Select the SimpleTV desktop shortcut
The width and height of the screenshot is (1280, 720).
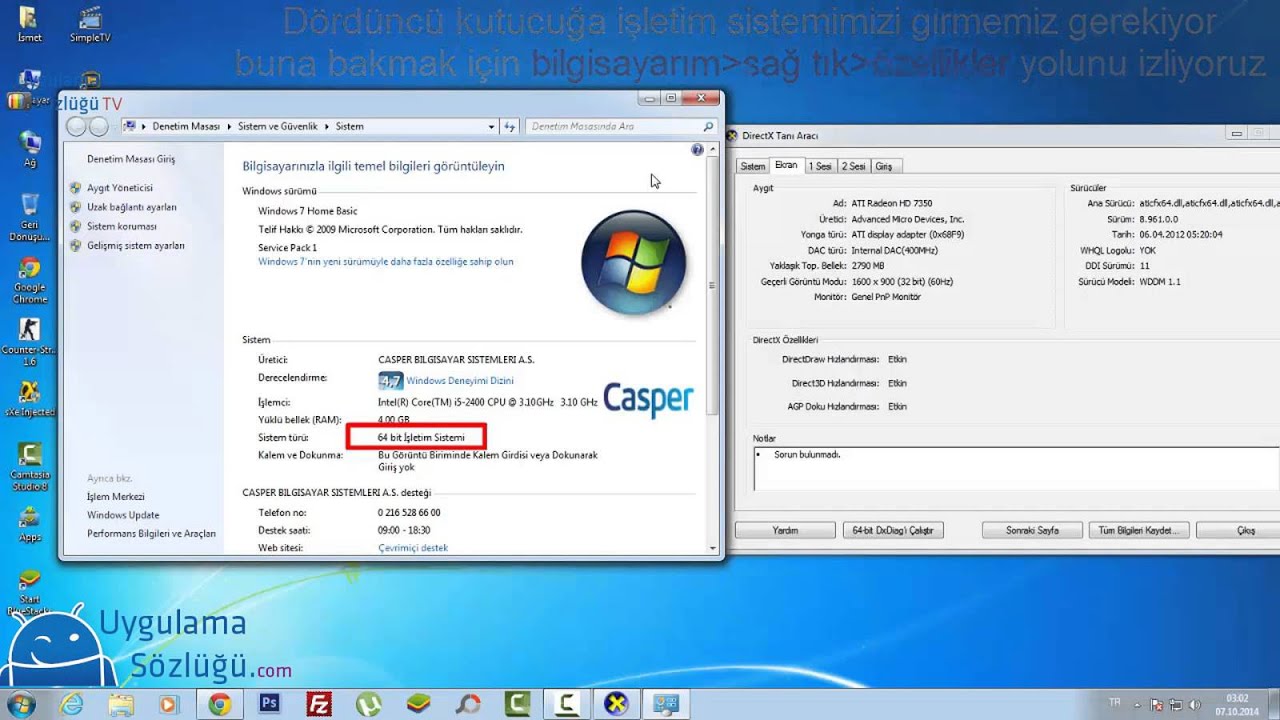[x=90, y=24]
